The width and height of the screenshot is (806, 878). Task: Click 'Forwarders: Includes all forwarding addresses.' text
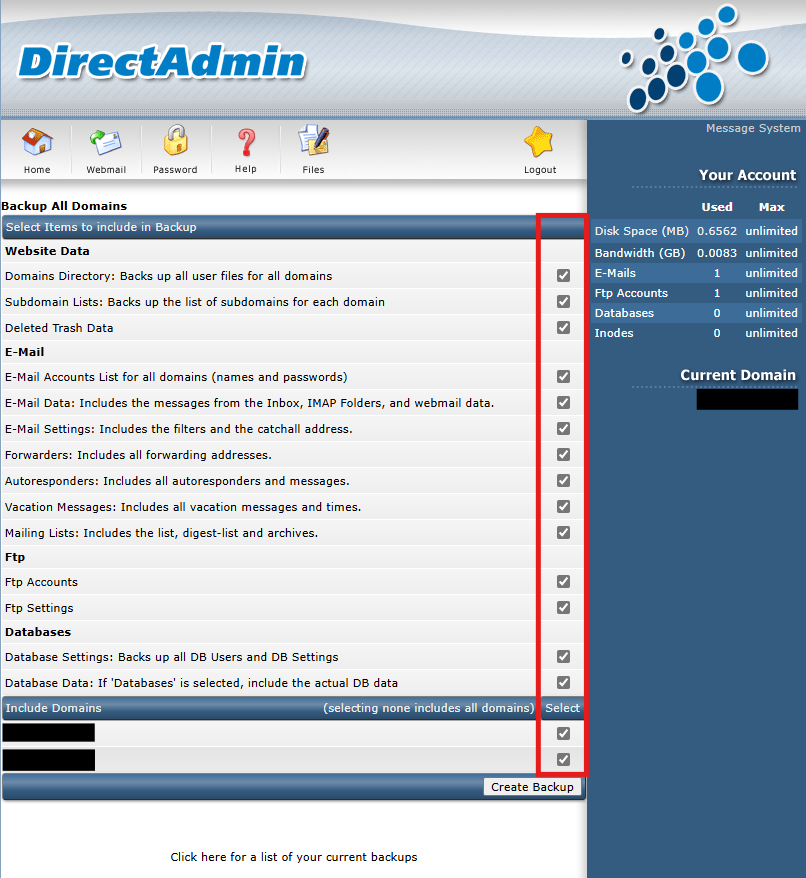[x=138, y=455]
